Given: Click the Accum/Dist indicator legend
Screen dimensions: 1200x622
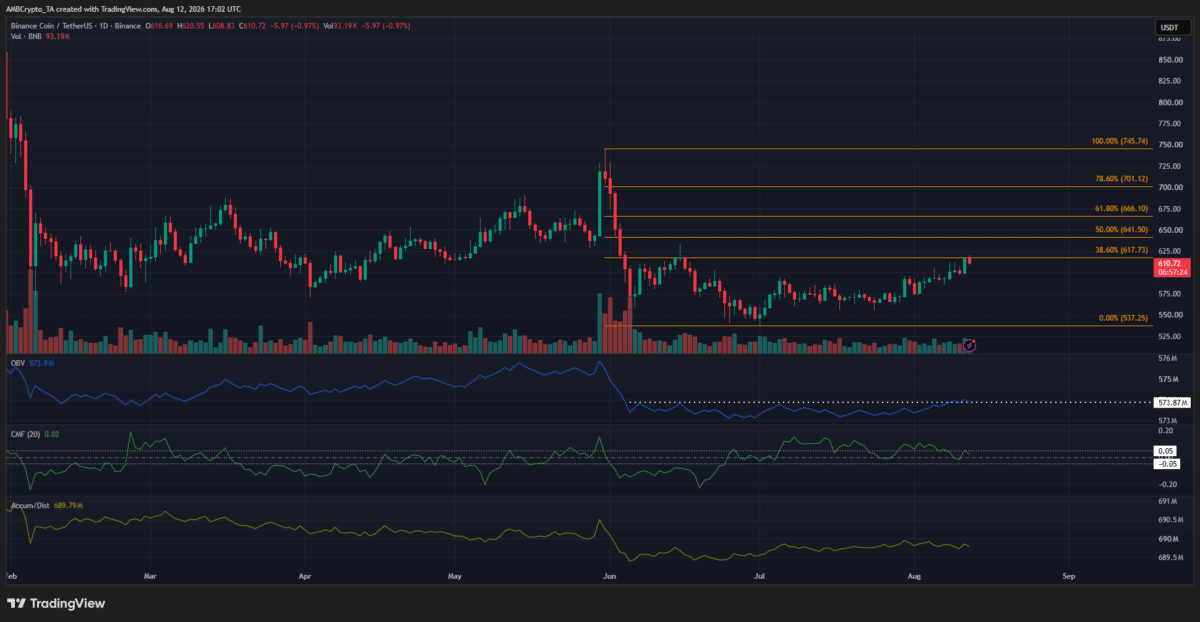Looking at the screenshot, I should (45, 506).
